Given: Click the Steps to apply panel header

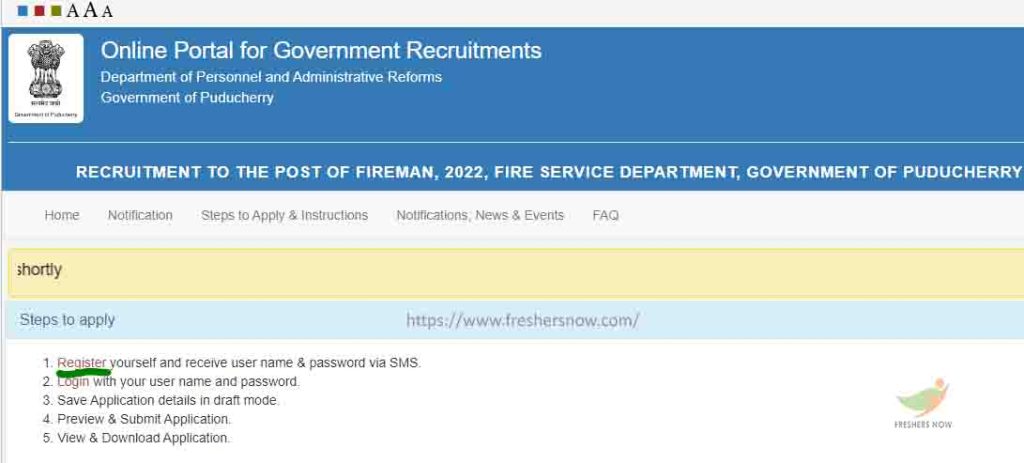Looking at the screenshot, I should tap(516, 320).
